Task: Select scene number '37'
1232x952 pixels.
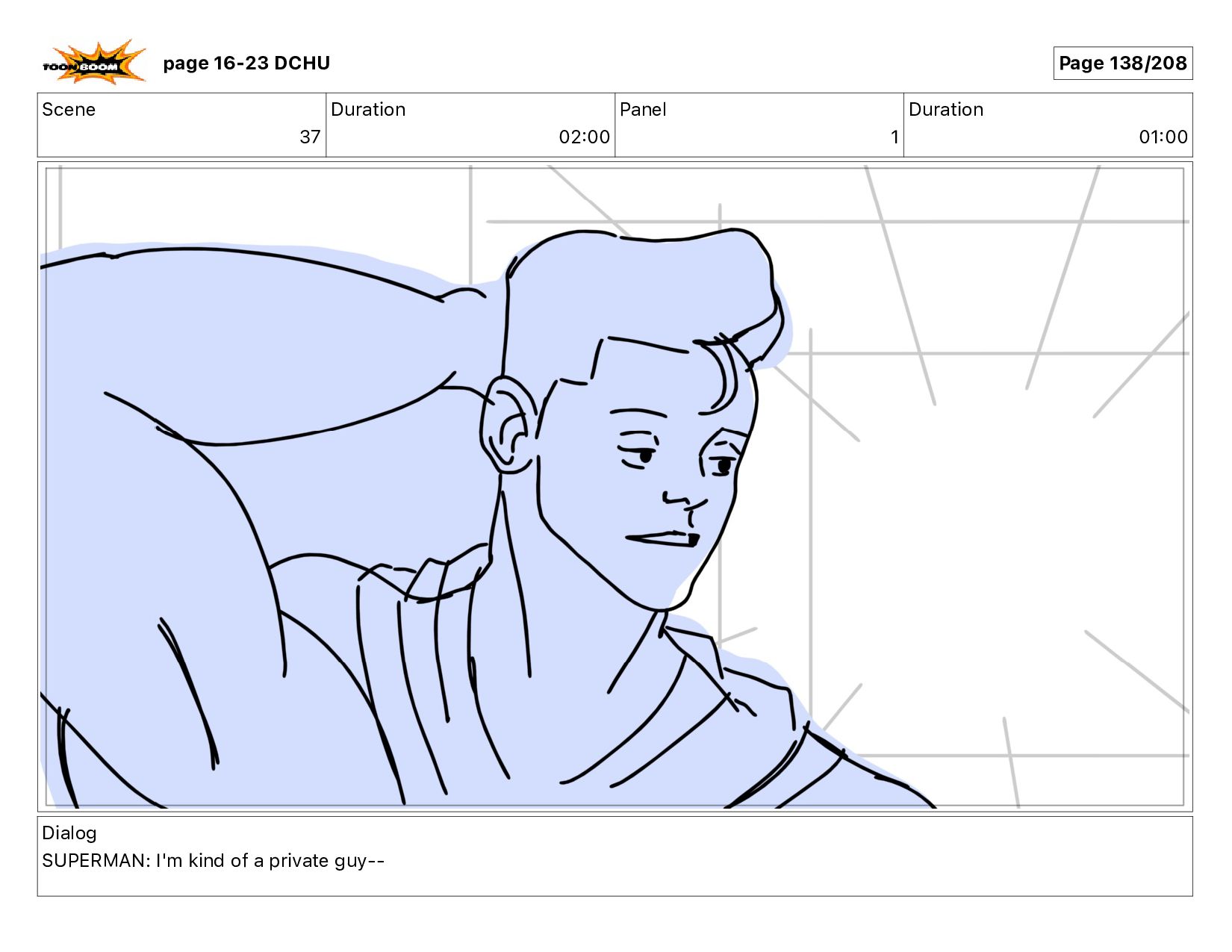Action: [310, 137]
